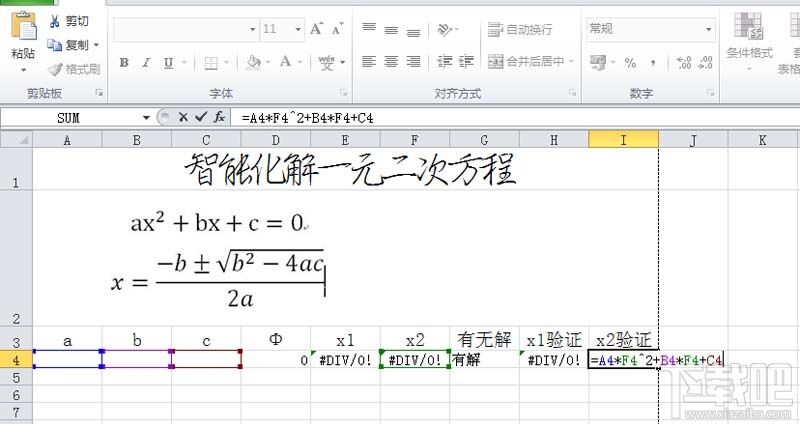
Task: Toggle Italic formatting
Action: point(146,63)
